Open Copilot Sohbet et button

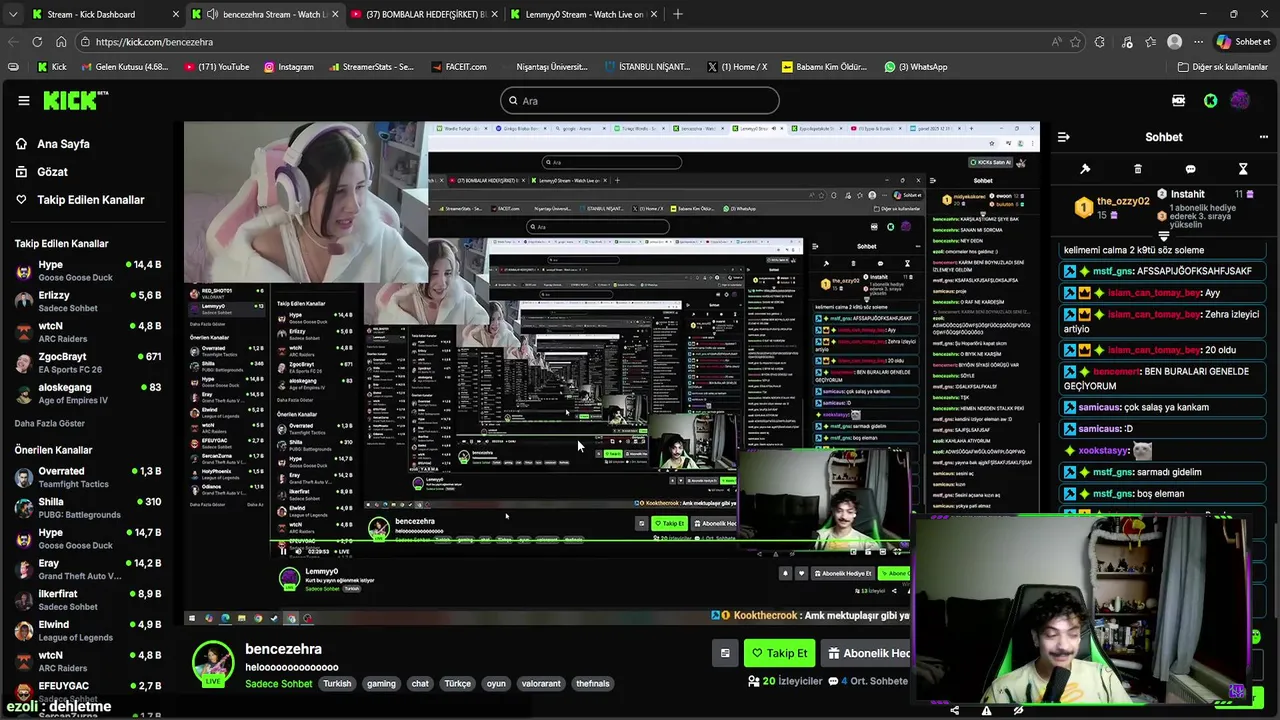pos(1243,42)
